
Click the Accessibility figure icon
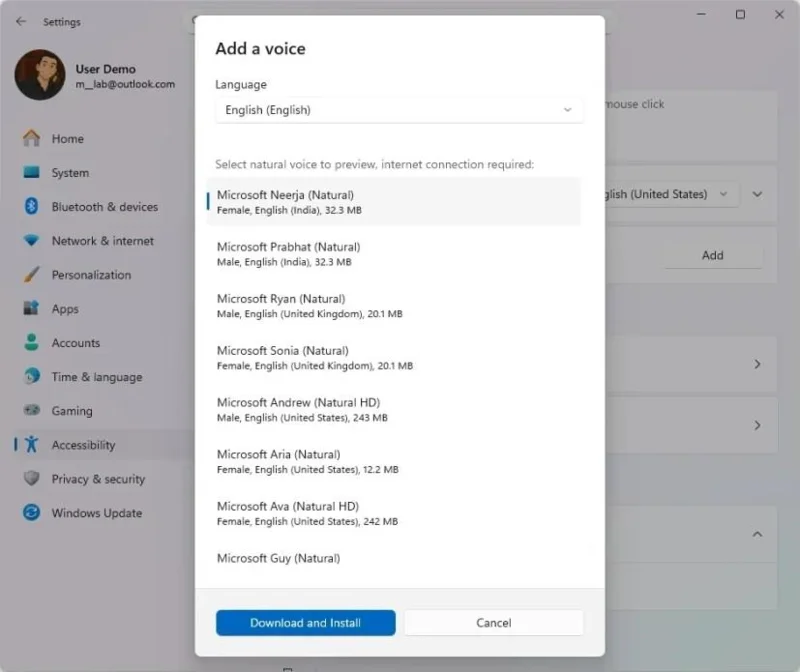32,444
